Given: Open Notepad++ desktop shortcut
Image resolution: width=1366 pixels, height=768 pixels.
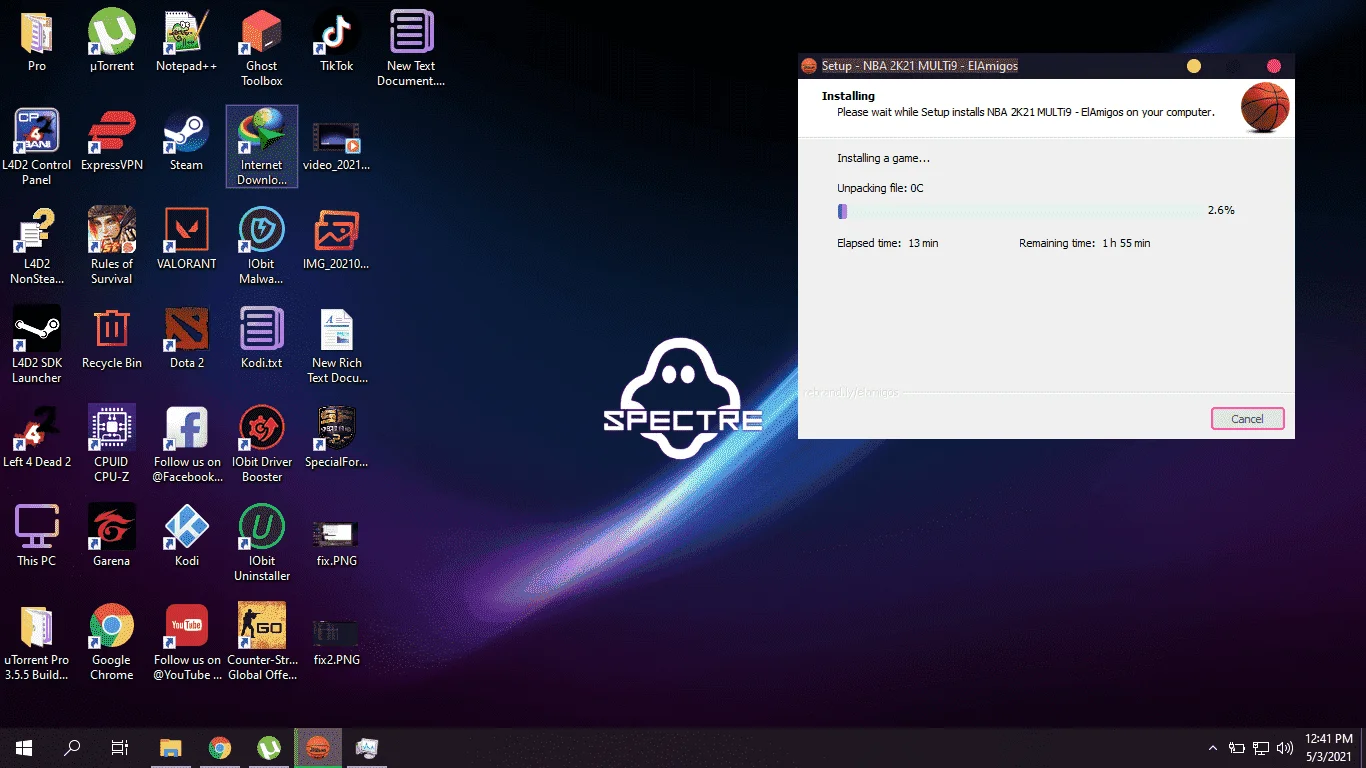Looking at the screenshot, I should pos(186,40).
